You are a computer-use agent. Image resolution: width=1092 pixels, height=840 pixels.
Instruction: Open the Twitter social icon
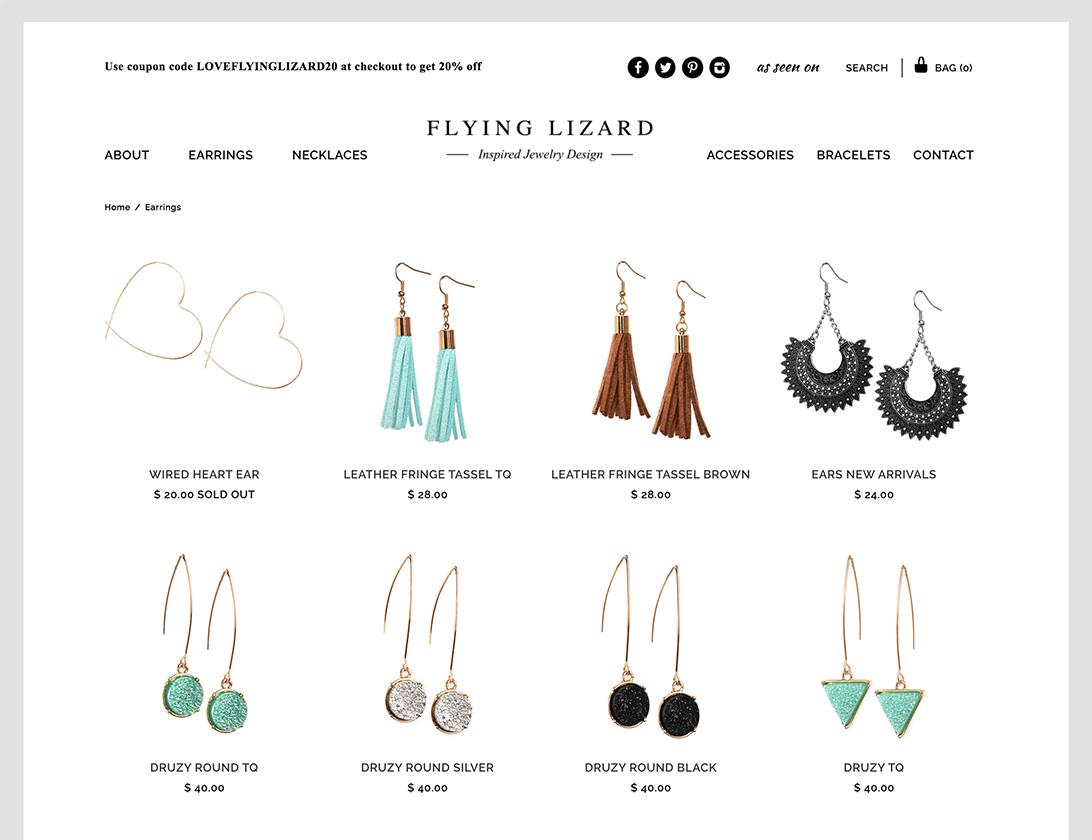(x=665, y=68)
